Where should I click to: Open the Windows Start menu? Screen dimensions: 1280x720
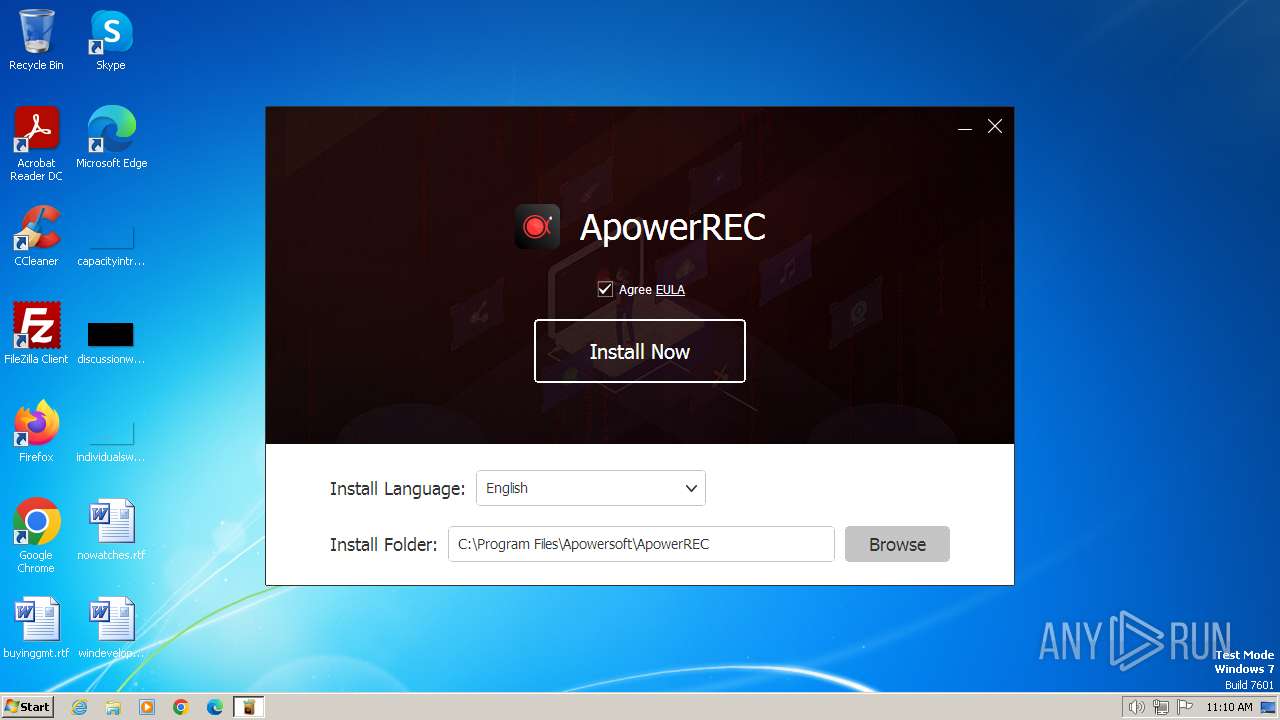point(28,706)
